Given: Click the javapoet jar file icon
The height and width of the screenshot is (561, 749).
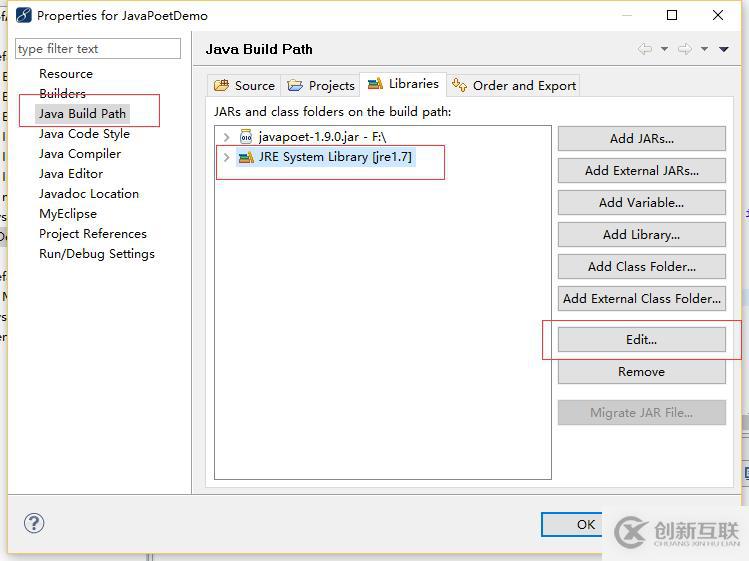Looking at the screenshot, I should coord(246,137).
